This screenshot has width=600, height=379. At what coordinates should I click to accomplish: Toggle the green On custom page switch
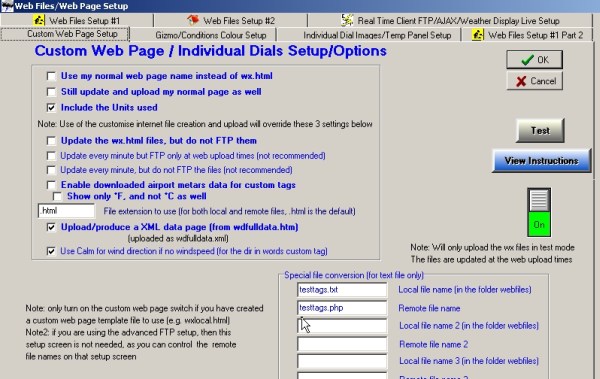point(539,212)
